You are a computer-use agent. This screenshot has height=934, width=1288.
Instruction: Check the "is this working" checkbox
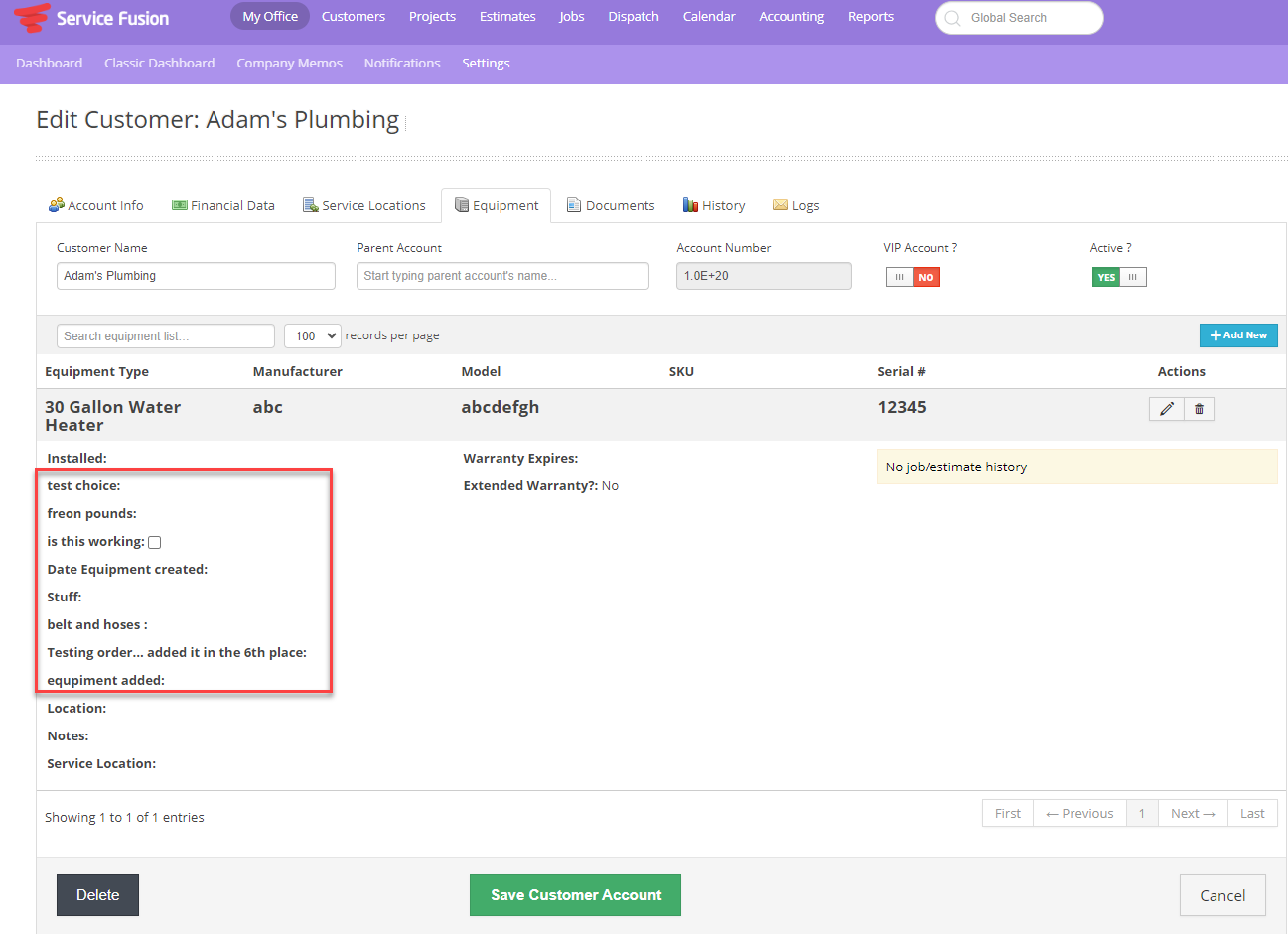[154, 542]
